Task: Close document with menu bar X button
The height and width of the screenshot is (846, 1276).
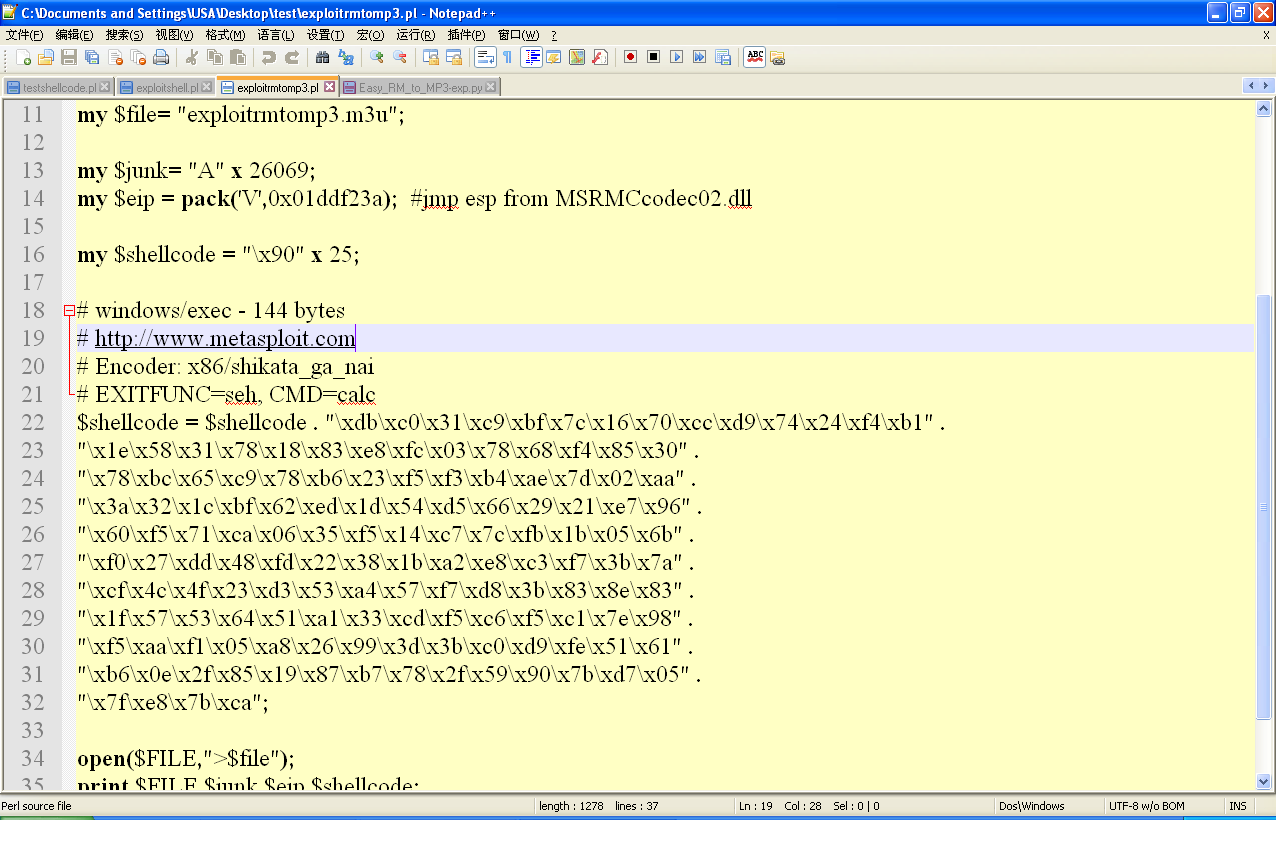Action: [x=1265, y=35]
